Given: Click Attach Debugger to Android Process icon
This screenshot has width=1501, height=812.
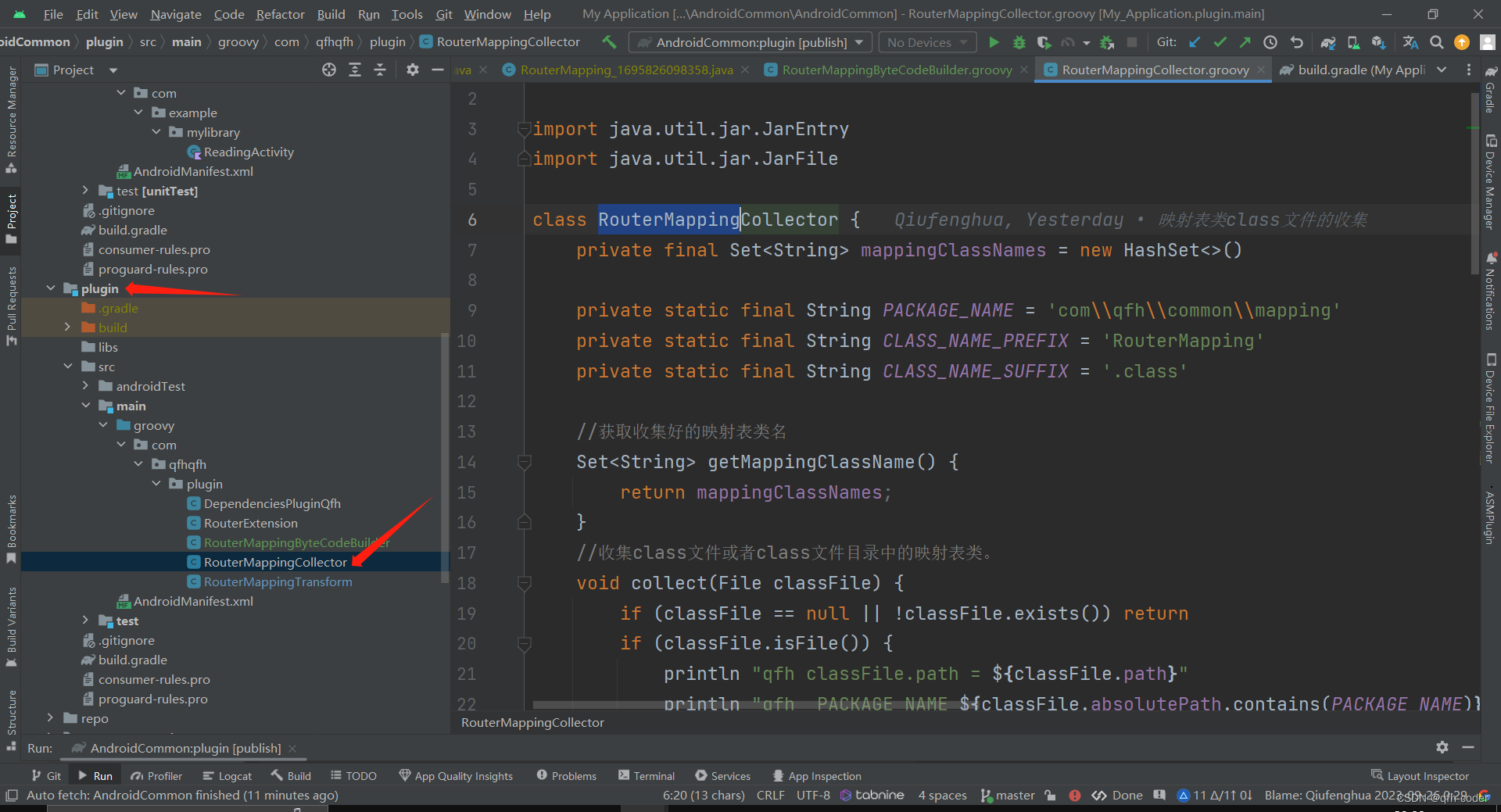Looking at the screenshot, I should (1107, 42).
